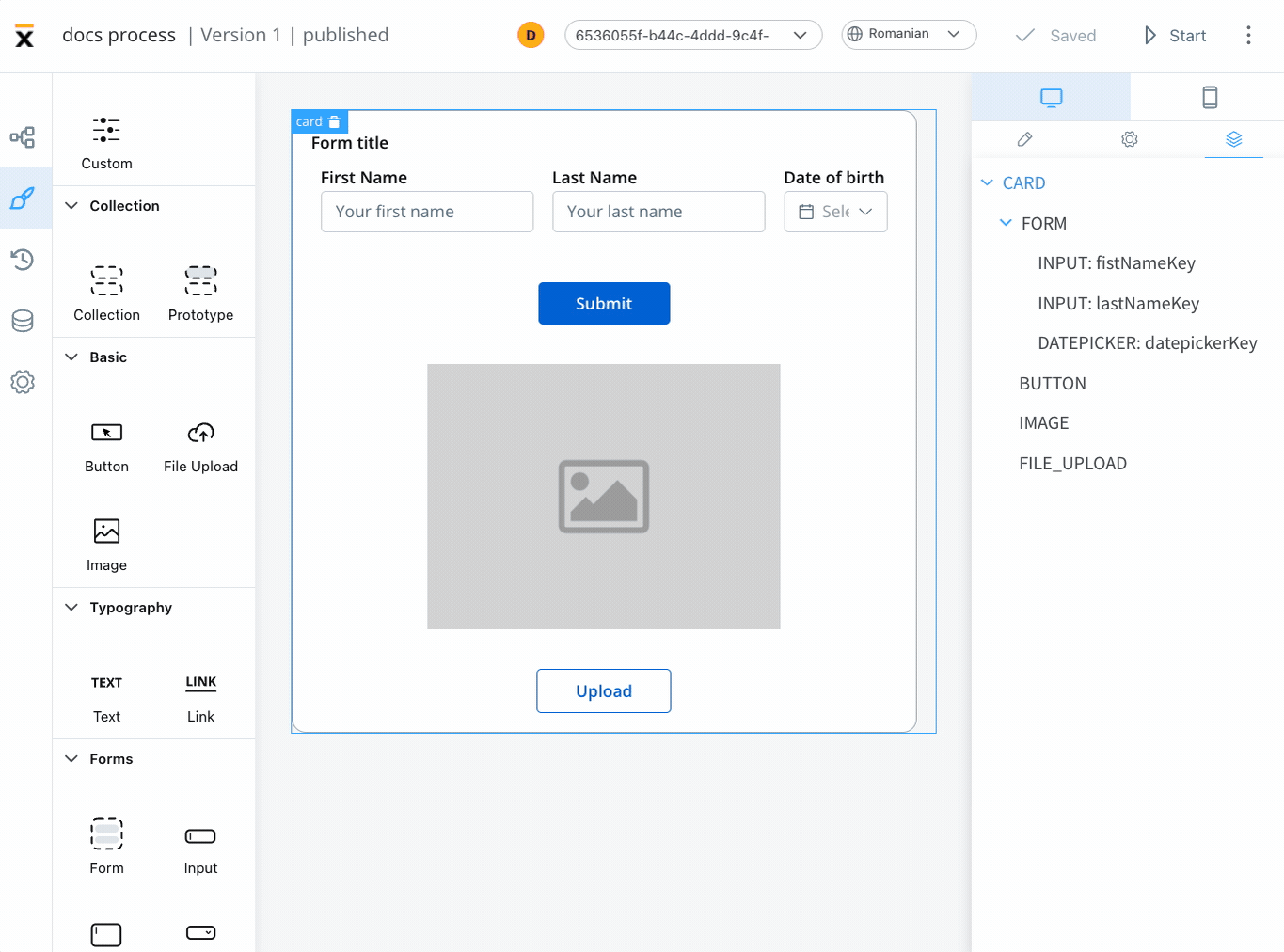Select IMAGE in layers tree
Viewport: 1284px width, 952px height.
[1044, 423]
